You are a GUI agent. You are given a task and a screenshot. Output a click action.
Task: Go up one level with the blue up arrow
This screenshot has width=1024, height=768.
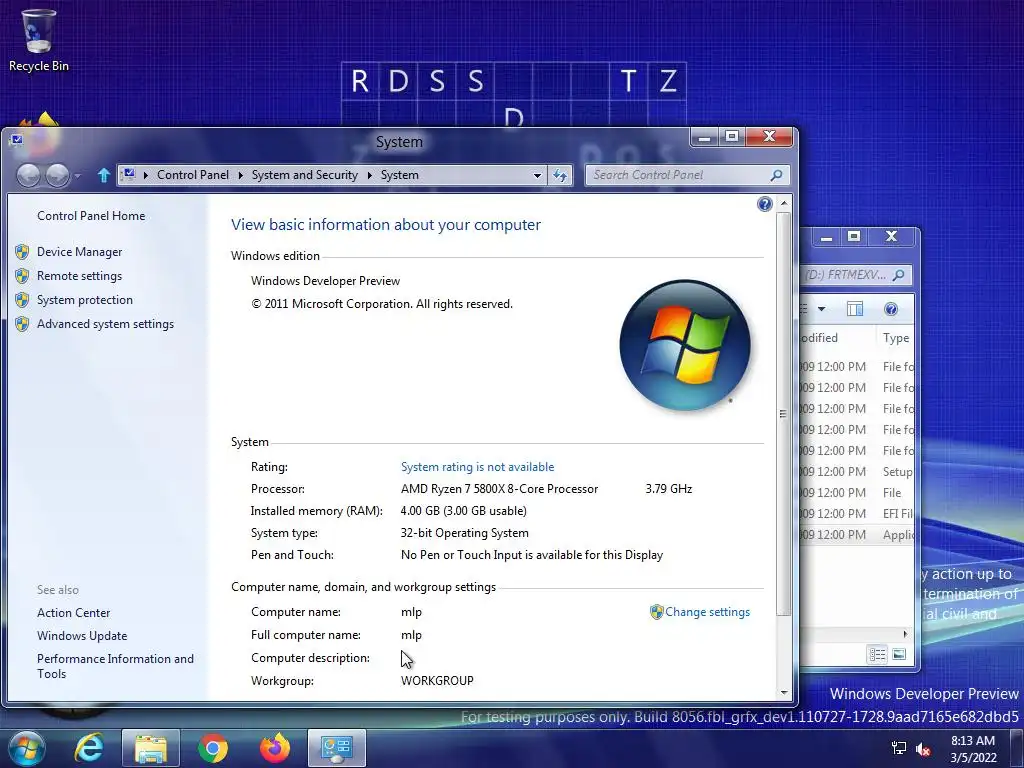[103, 175]
